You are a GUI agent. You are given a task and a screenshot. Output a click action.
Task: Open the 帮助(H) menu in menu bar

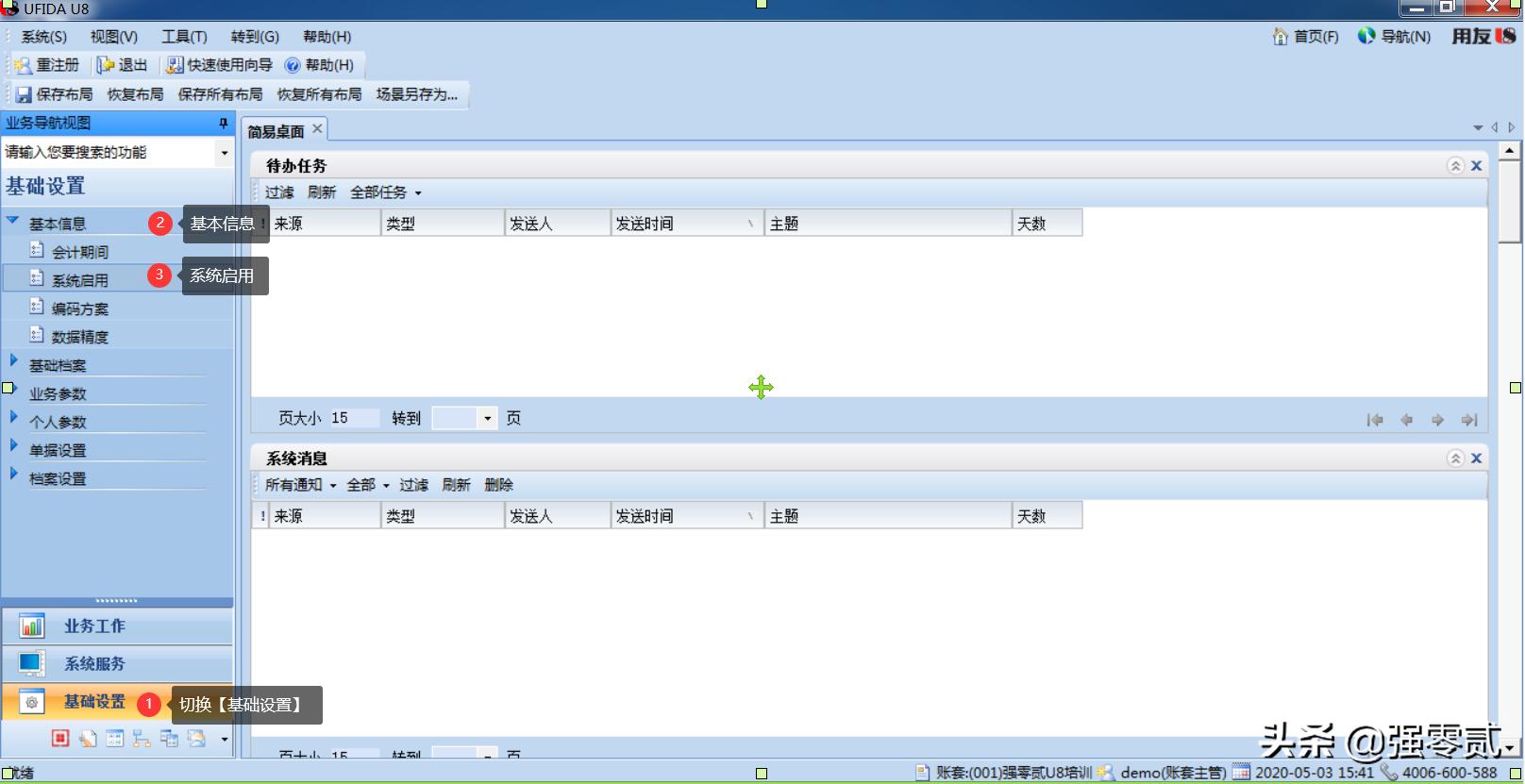[x=327, y=37]
